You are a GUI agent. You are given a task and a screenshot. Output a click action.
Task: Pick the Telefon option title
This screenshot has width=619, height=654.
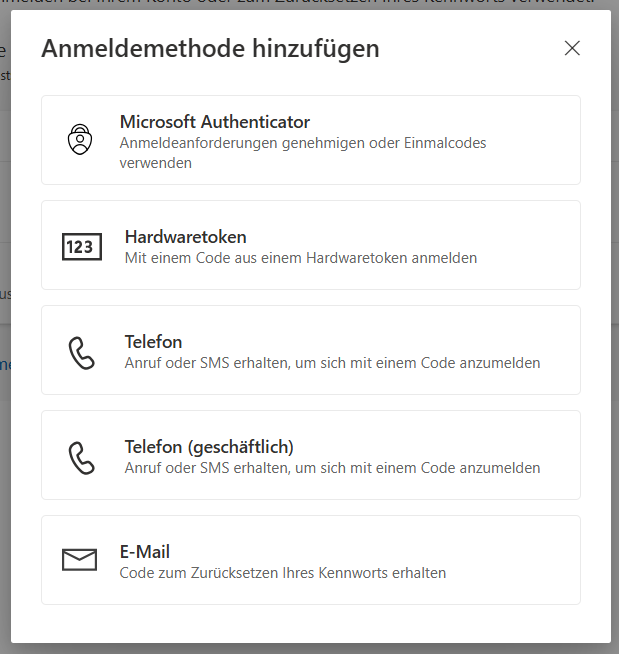point(153,342)
